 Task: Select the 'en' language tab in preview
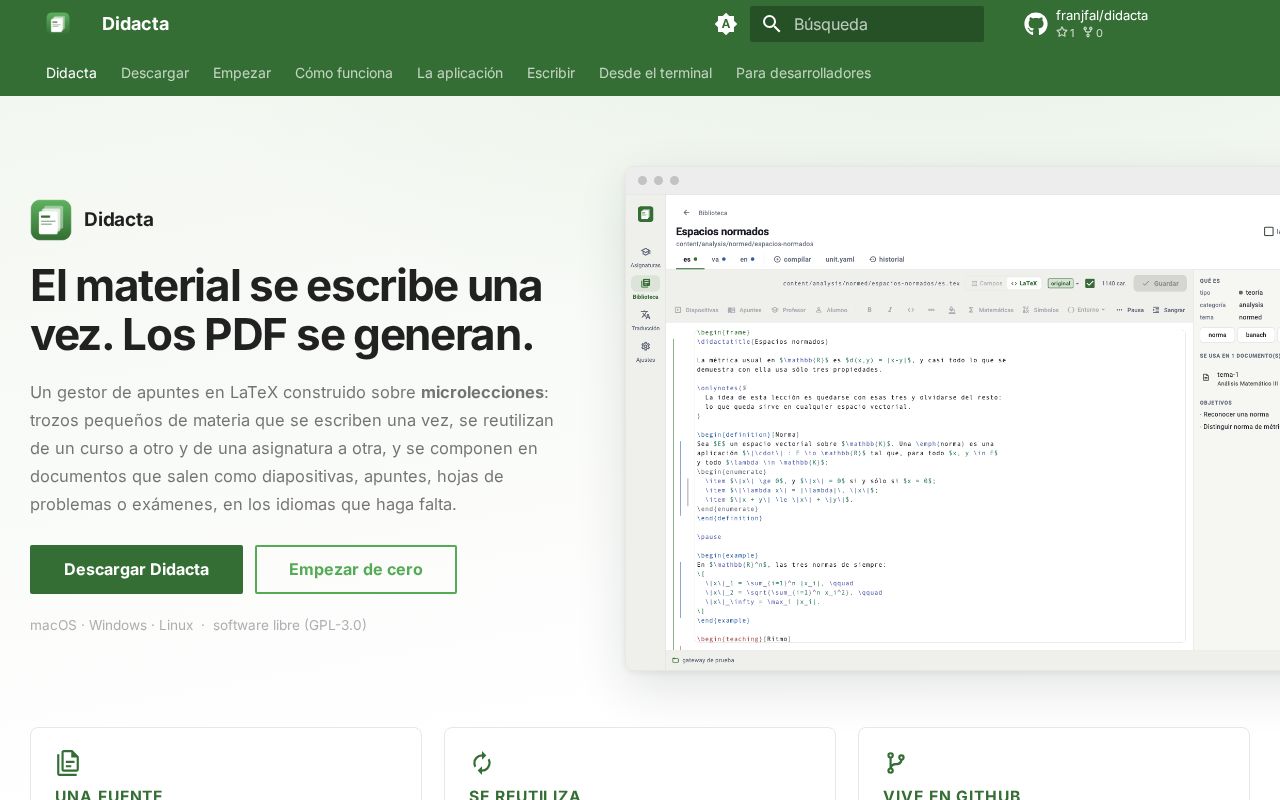[x=746, y=259]
